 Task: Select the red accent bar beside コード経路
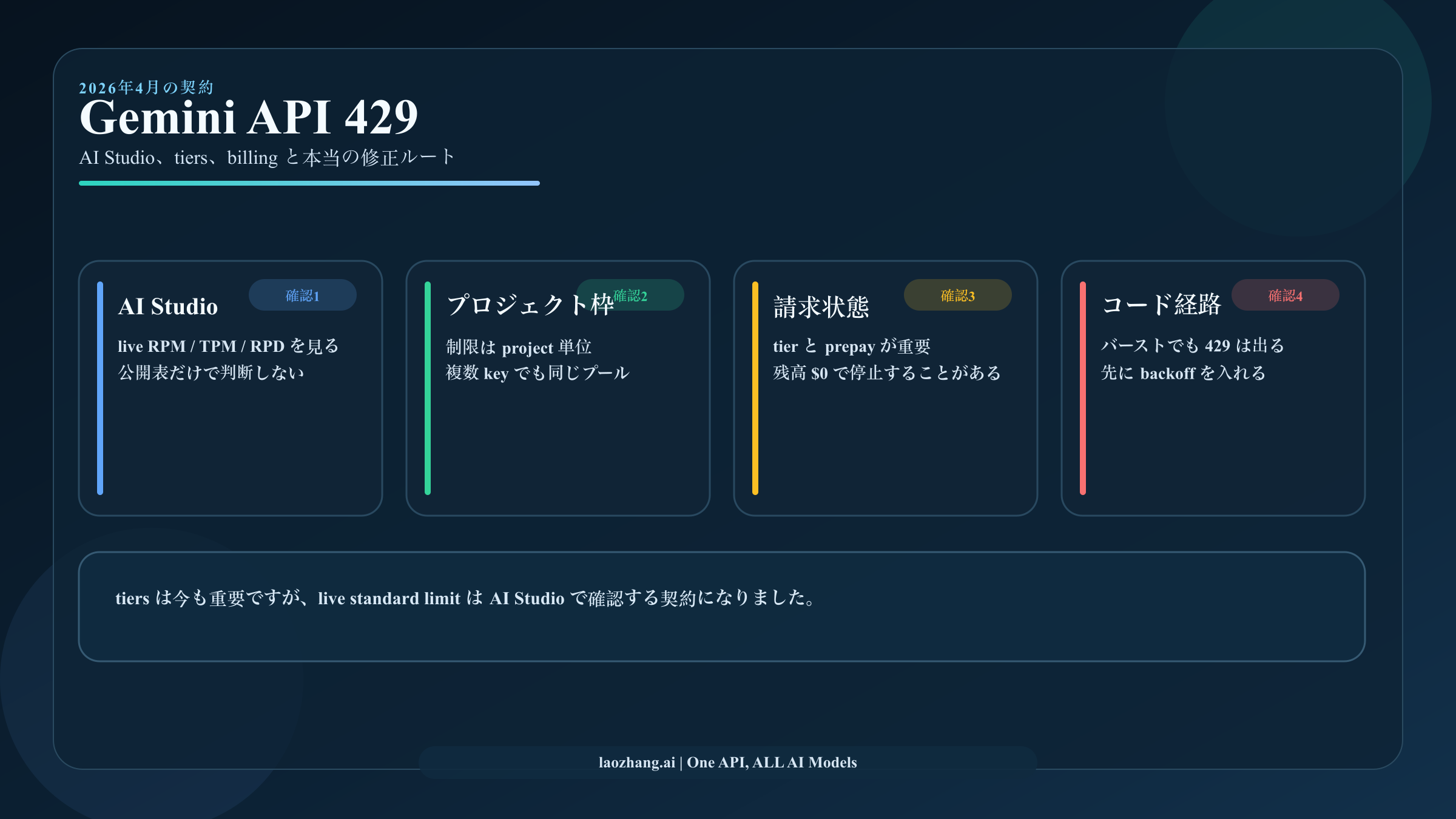[x=1082, y=385]
